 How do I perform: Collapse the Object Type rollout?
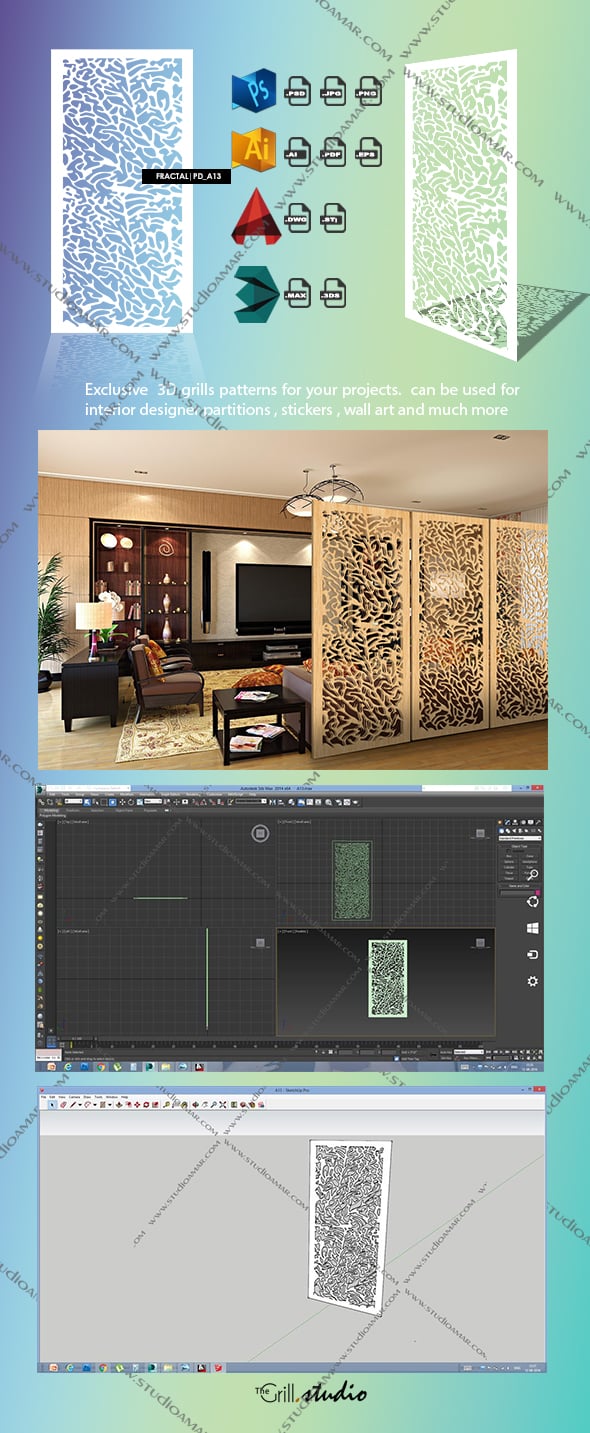[x=519, y=846]
